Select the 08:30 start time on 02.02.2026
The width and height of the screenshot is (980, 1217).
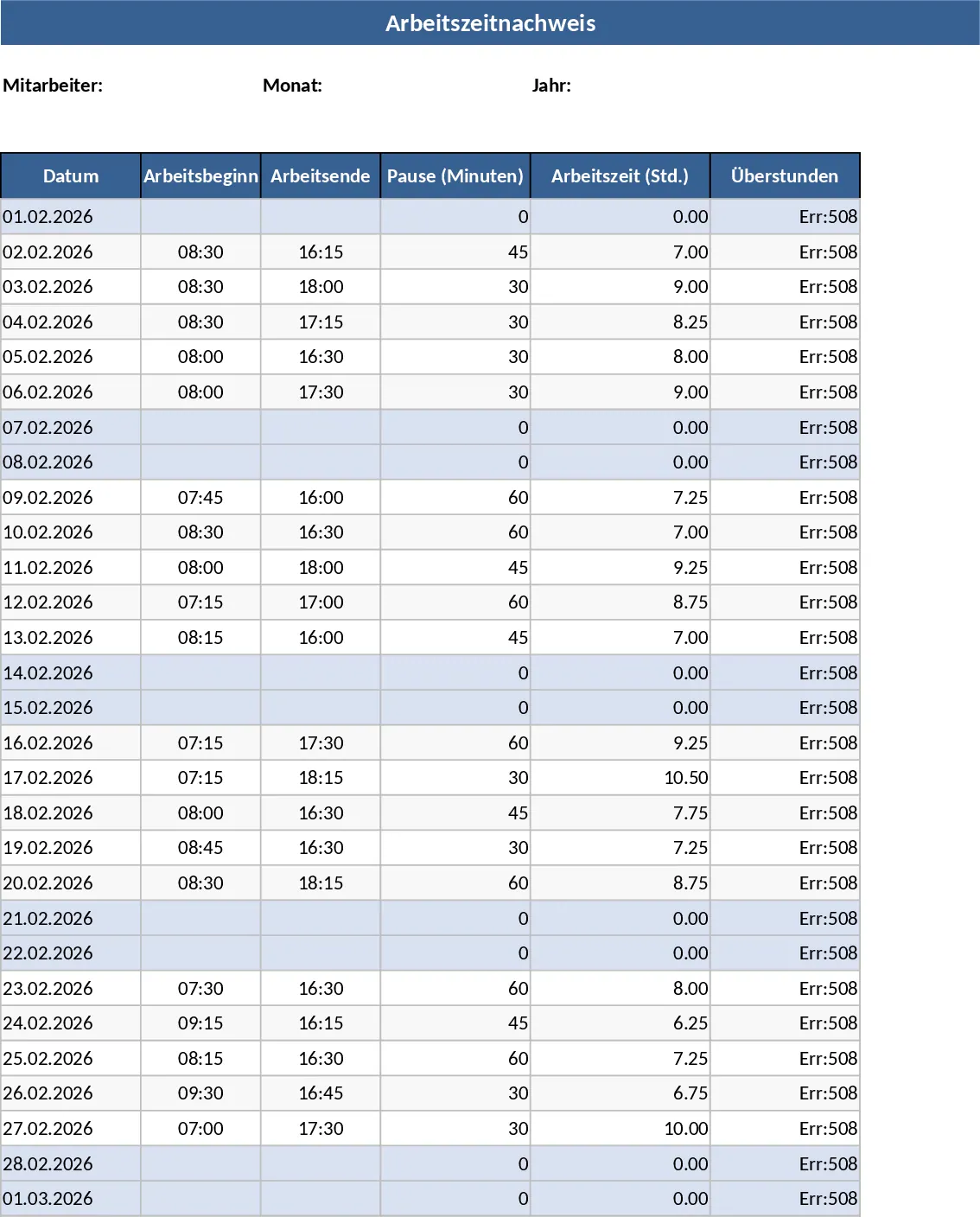tap(200, 252)
